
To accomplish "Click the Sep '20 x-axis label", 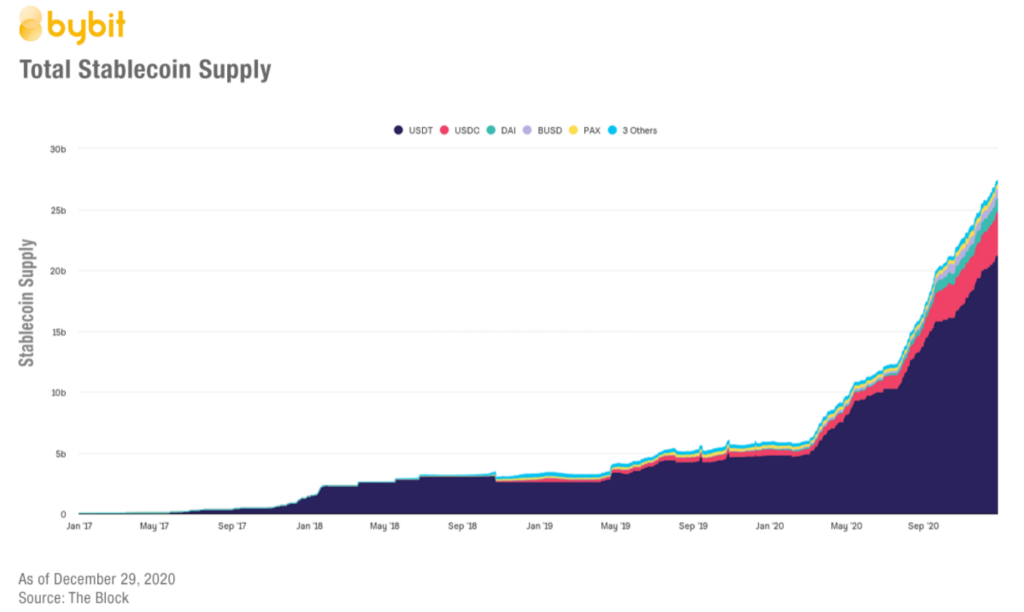I will click(x=923, y=526).
